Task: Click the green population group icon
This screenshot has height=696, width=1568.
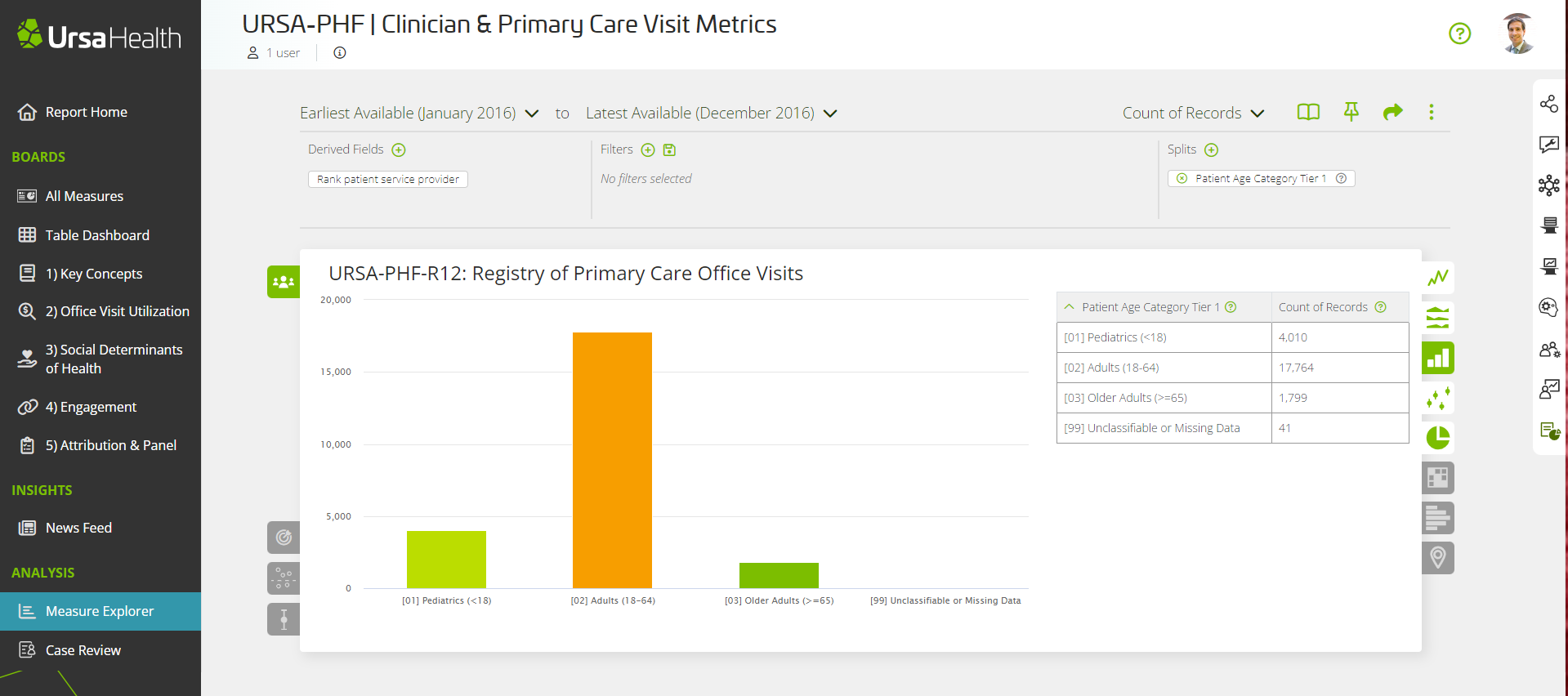Action: (284, 282)
